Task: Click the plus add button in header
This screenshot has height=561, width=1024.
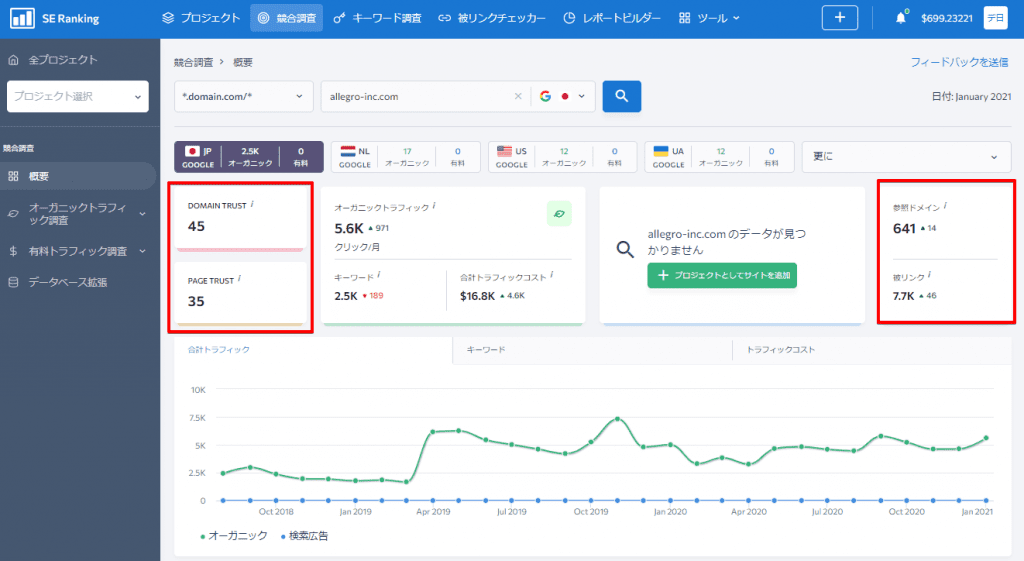Action: click(x=840, y=18)
